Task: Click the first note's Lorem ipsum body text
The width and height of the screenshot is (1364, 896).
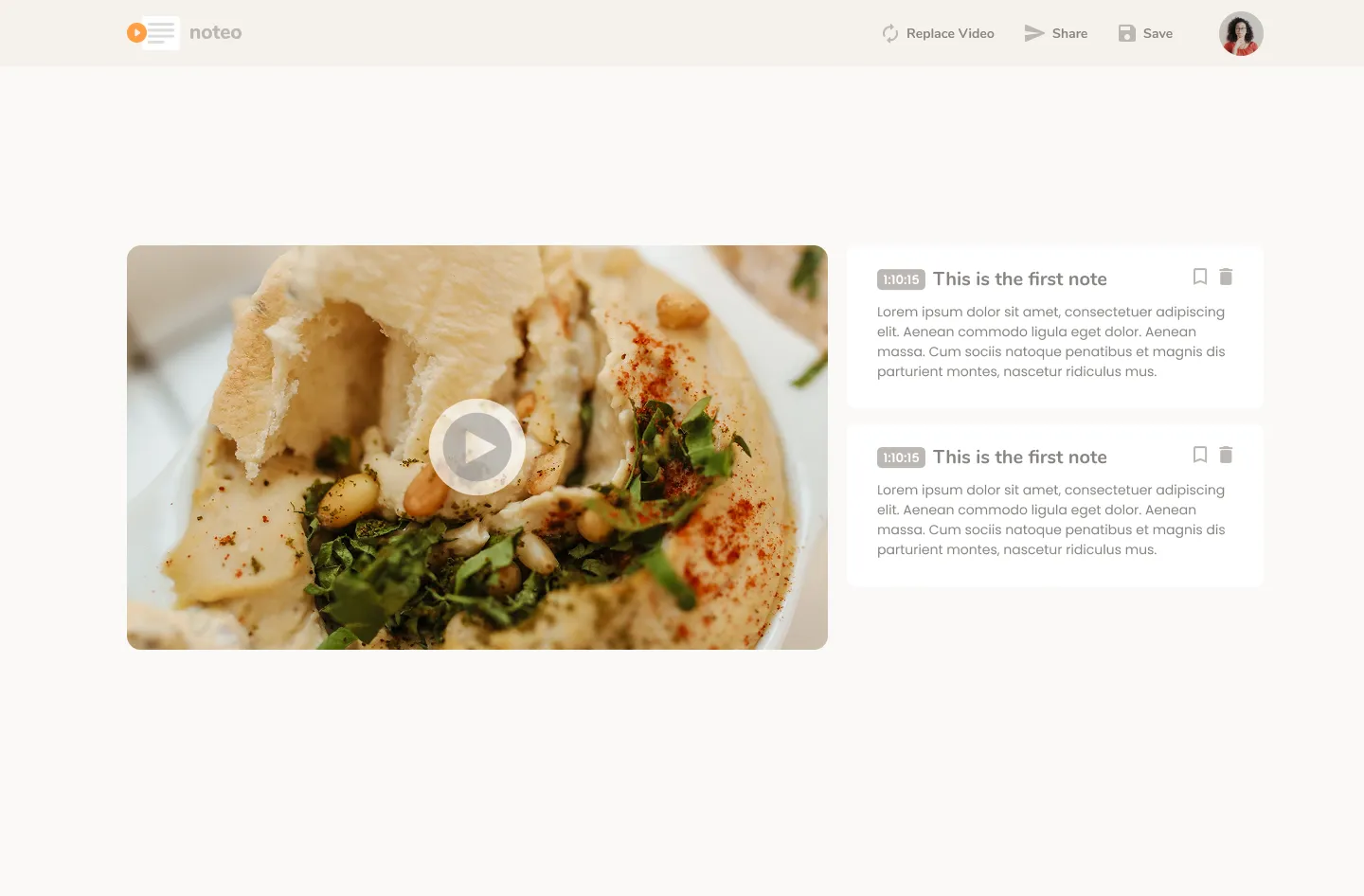Action: (x=1051, y=342)
